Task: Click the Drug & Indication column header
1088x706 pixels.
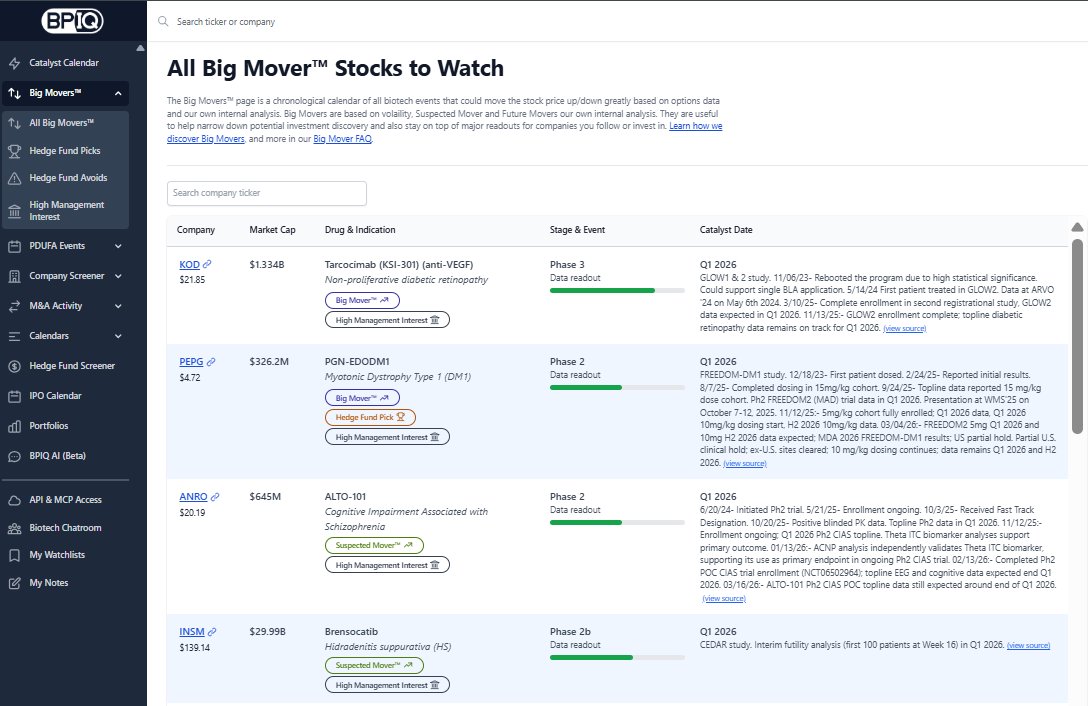Action: pyautogui.click(x=360, y=230)
